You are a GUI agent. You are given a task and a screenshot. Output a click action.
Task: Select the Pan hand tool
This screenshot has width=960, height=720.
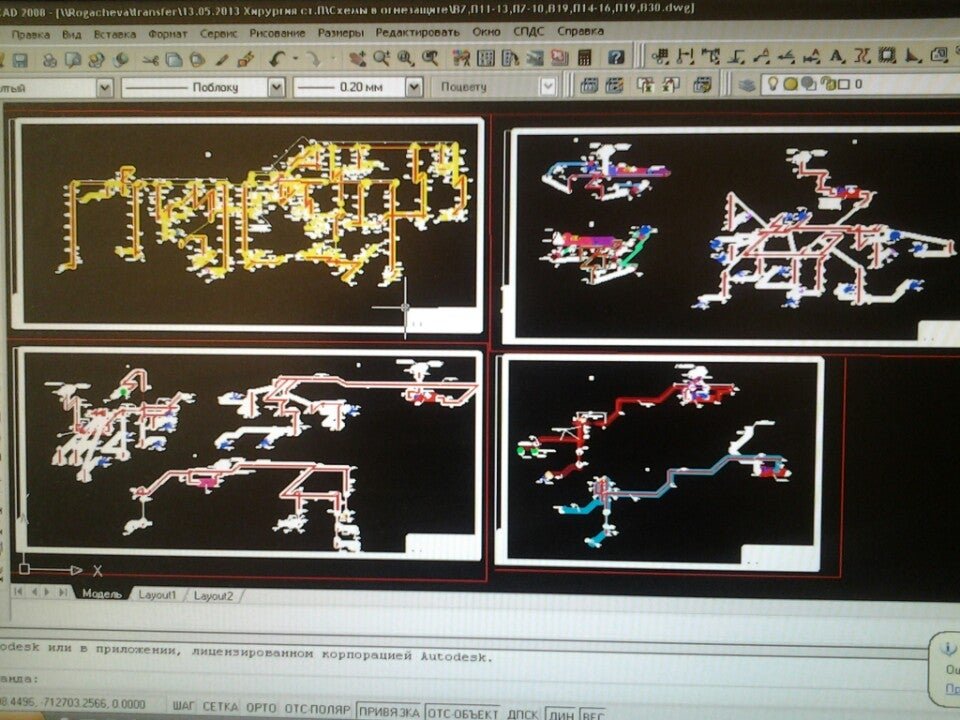[355, 59]
